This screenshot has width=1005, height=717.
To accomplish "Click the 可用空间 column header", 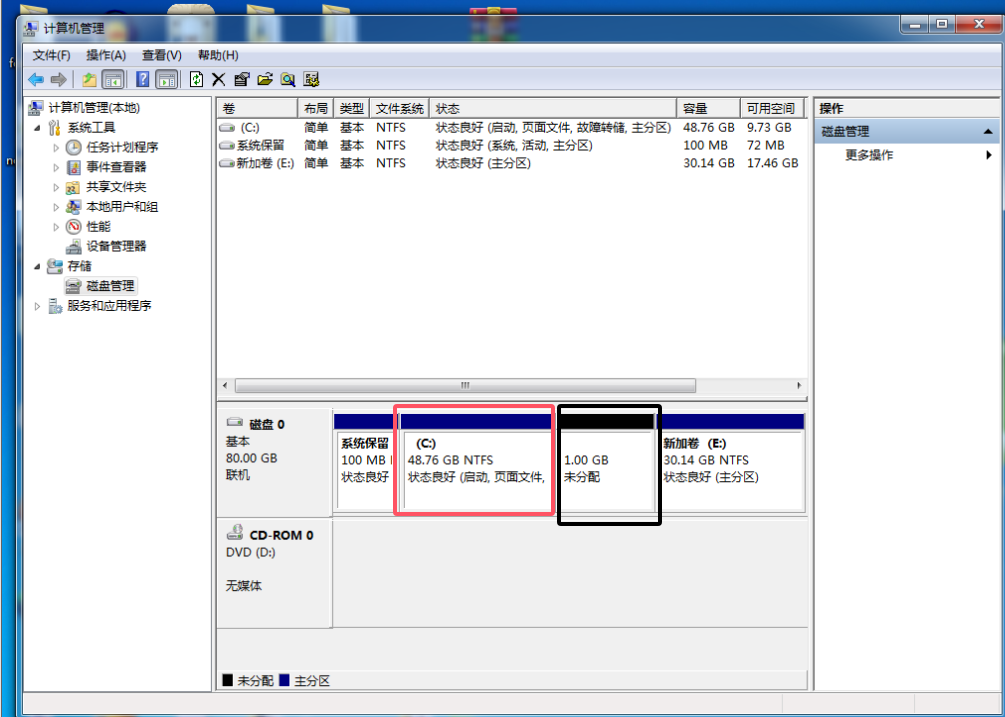I will click(x=770, y=108).
